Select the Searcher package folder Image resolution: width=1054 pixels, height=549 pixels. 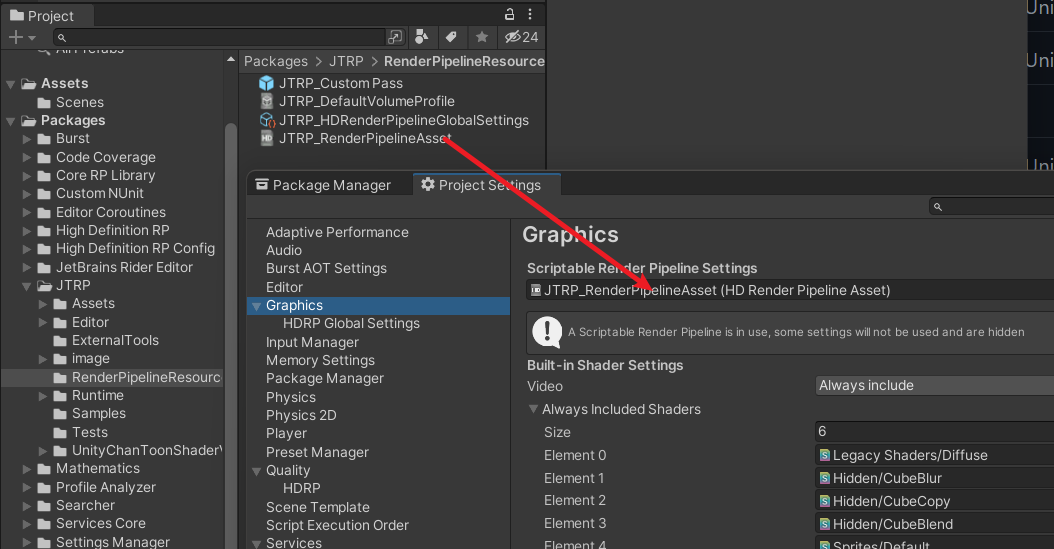[x=77, y=505]
